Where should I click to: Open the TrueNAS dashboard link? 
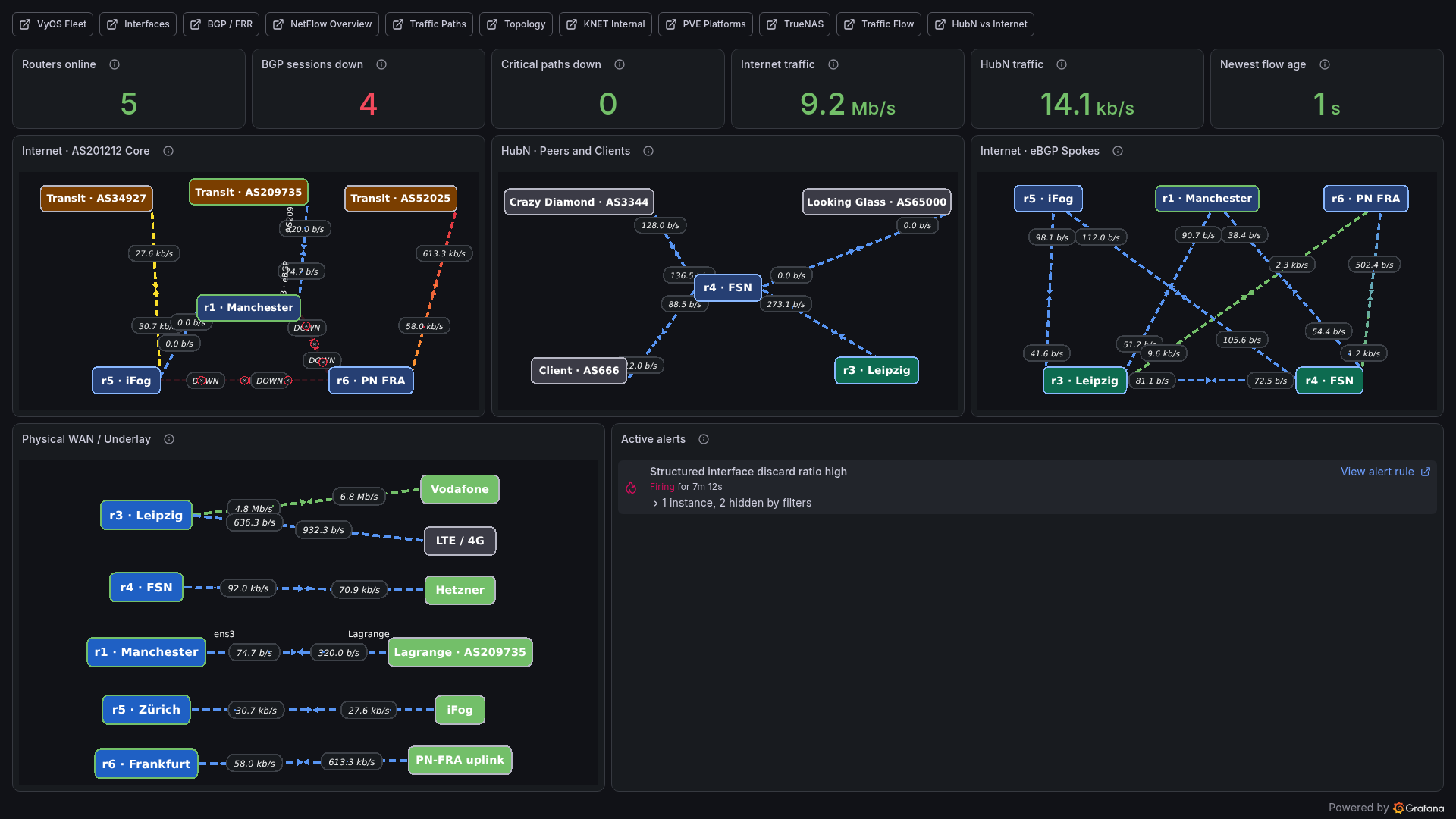click(795, 24)
